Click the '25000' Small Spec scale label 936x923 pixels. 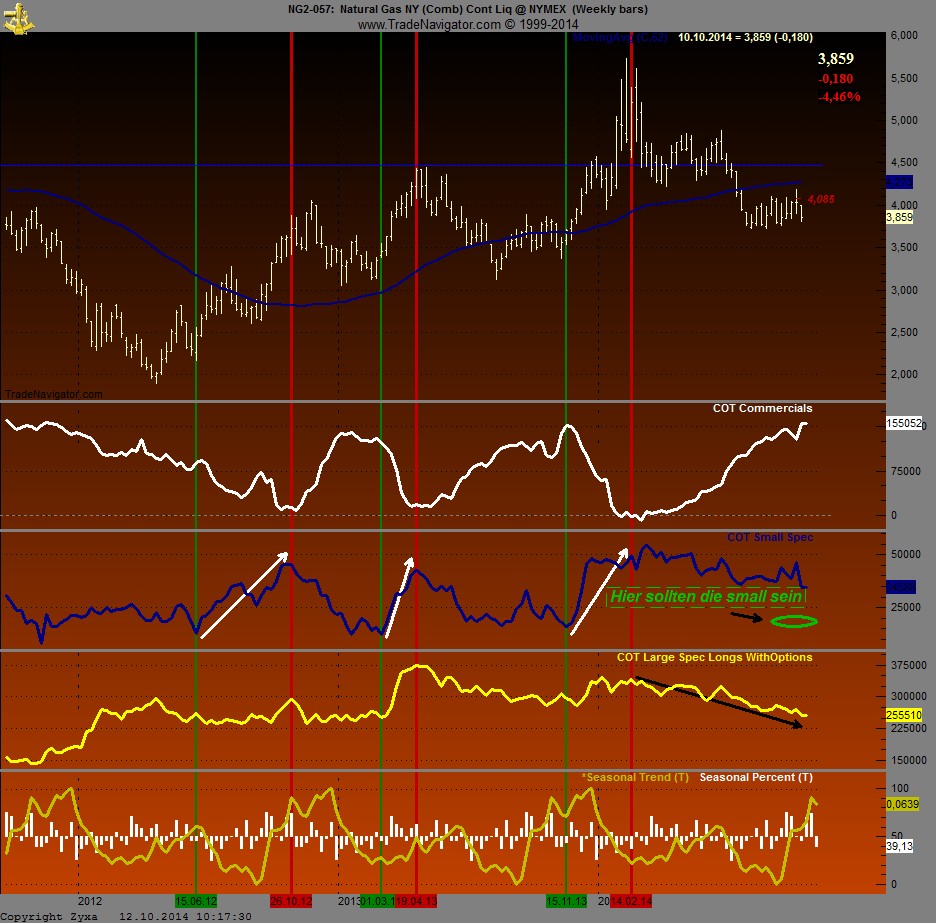(x=906, y=607)
